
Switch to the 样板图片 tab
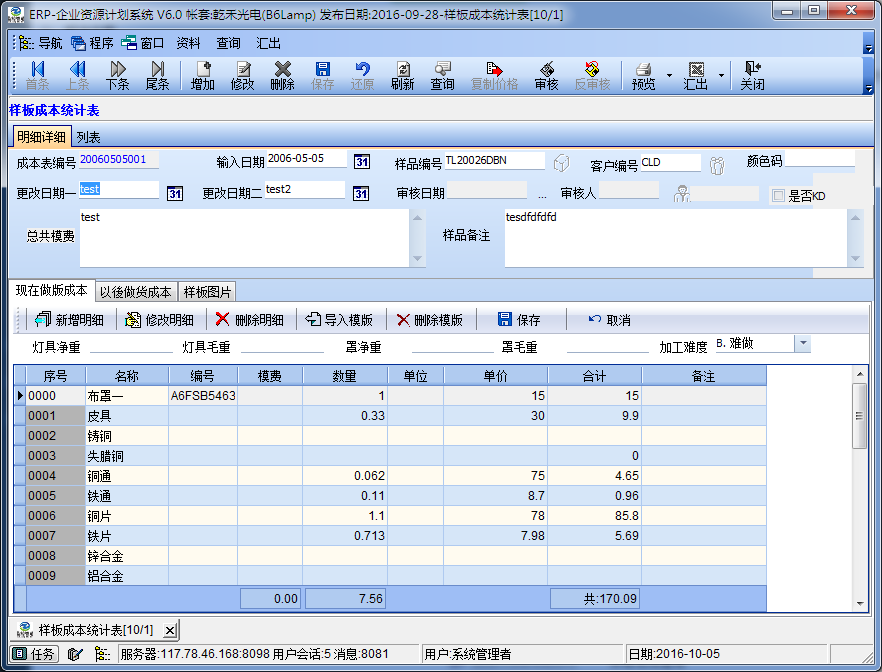(x=207, y=292)
